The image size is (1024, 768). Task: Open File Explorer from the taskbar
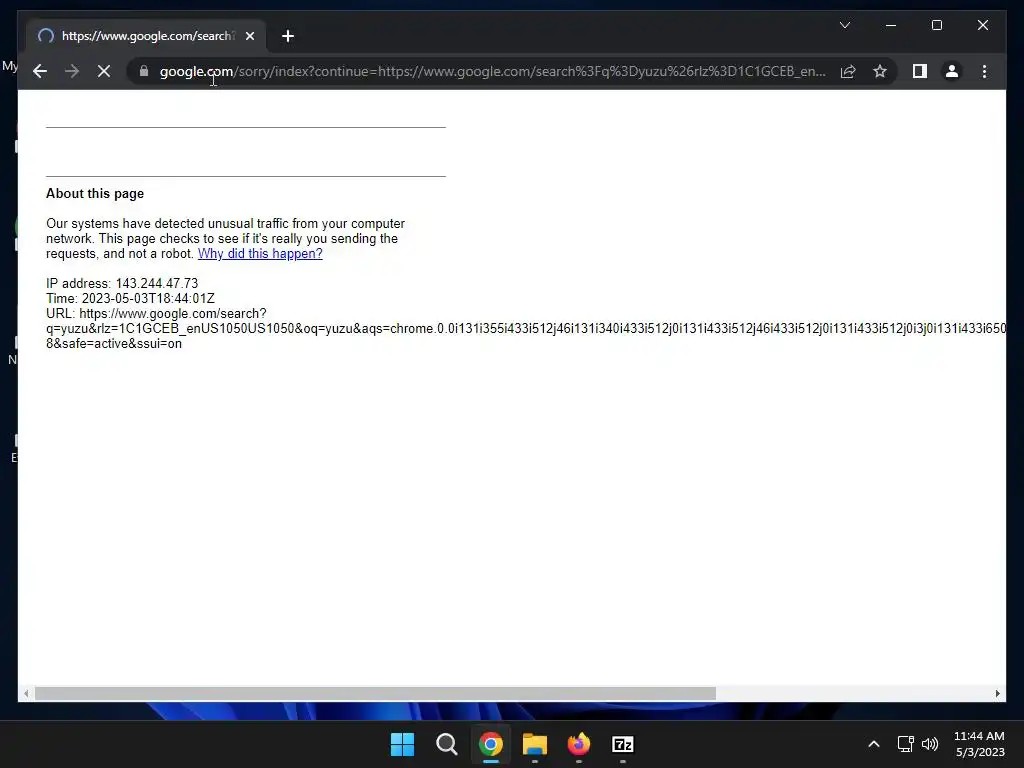click(535, 744)
